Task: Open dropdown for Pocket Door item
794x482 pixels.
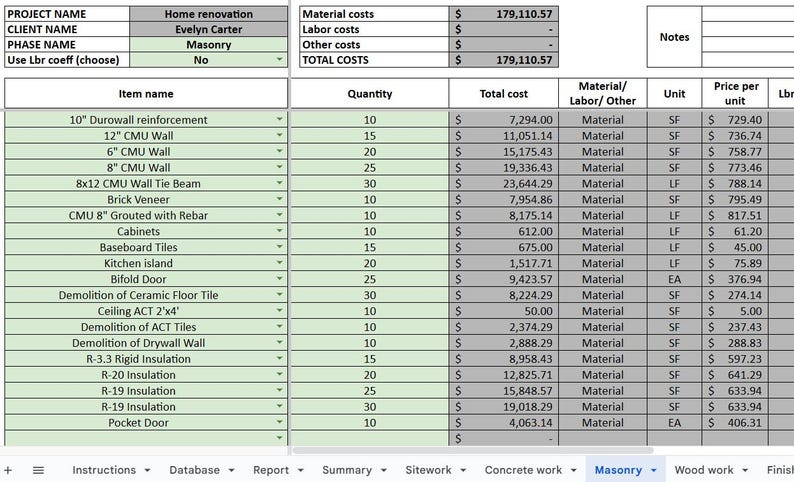Action: [x=279, y=422]
